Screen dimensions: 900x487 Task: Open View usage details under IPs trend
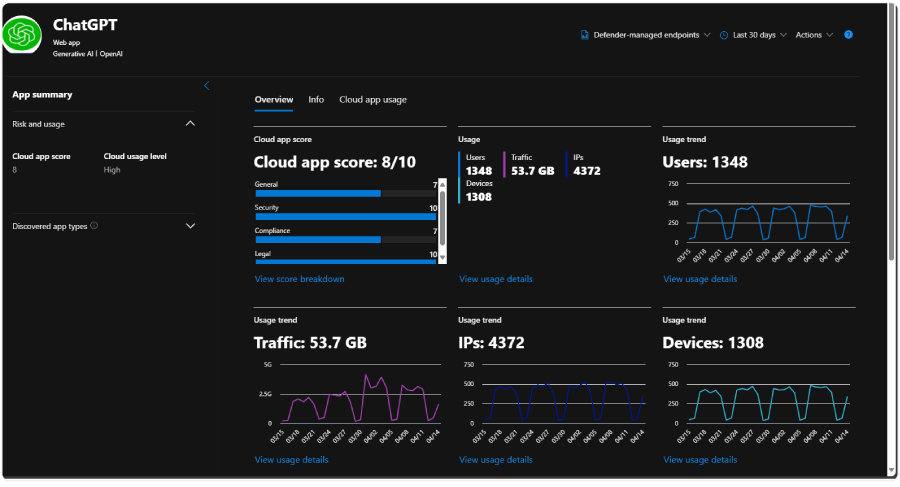(495, 459)
